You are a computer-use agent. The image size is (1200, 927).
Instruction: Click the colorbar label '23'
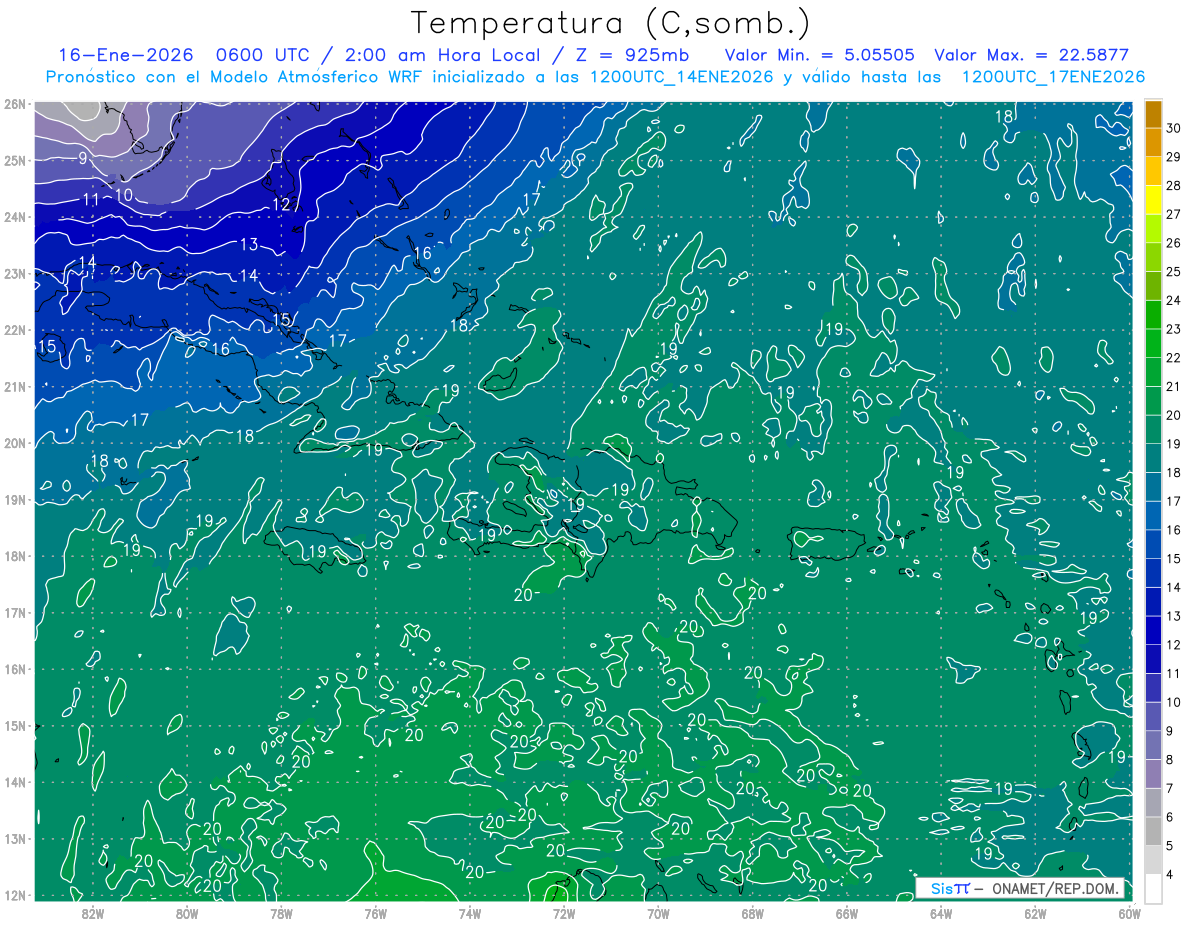pos(1173,329)
